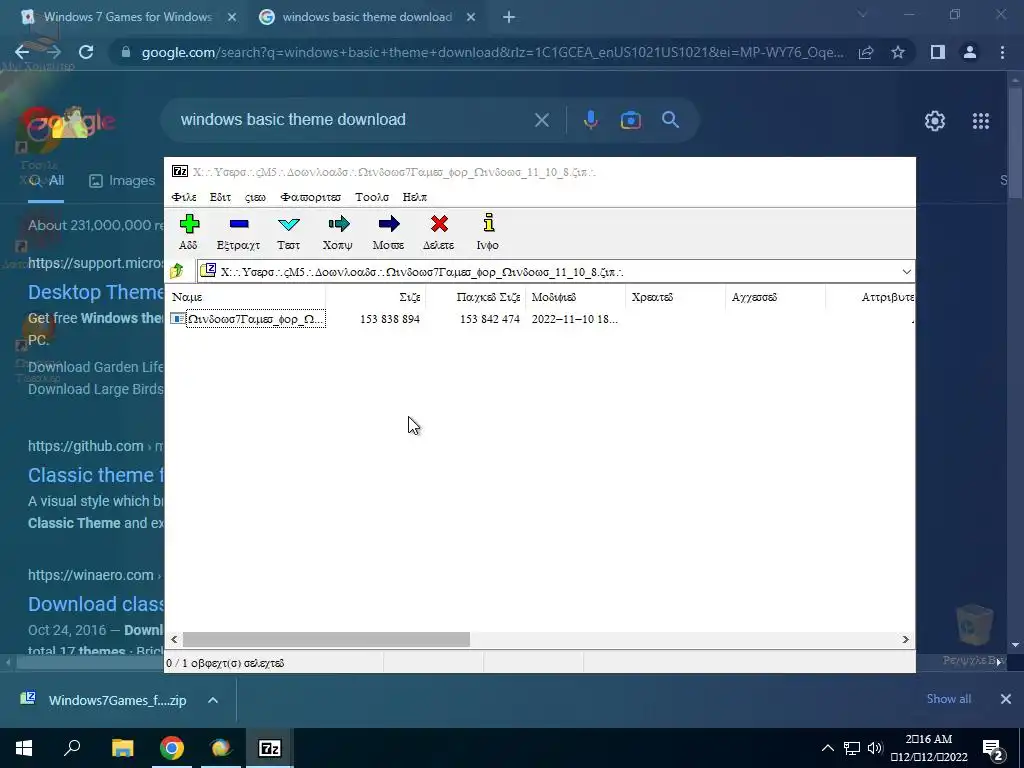This screenshot has height=768, width=1024.
Task: Click the Google Lens camera icon
Action: tap(630, 120)
